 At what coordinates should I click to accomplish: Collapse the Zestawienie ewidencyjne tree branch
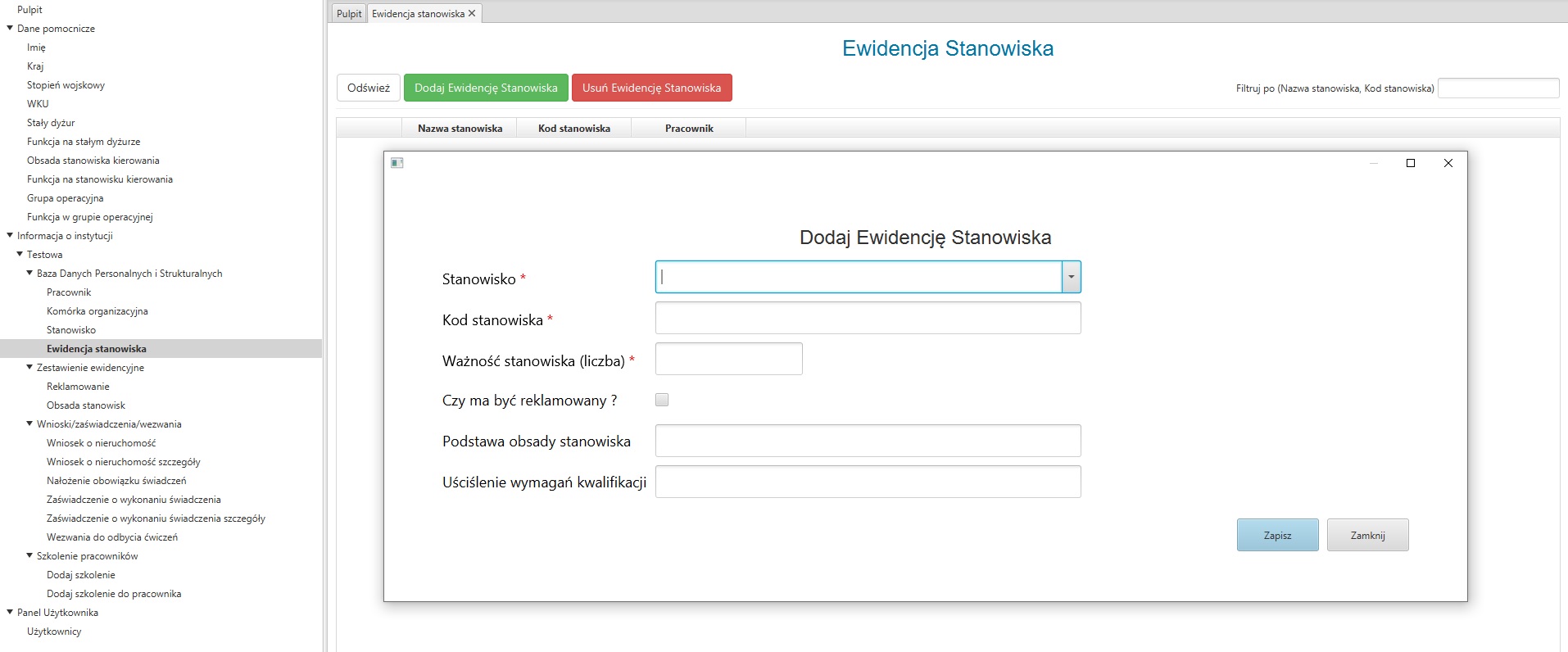[29, 367]
